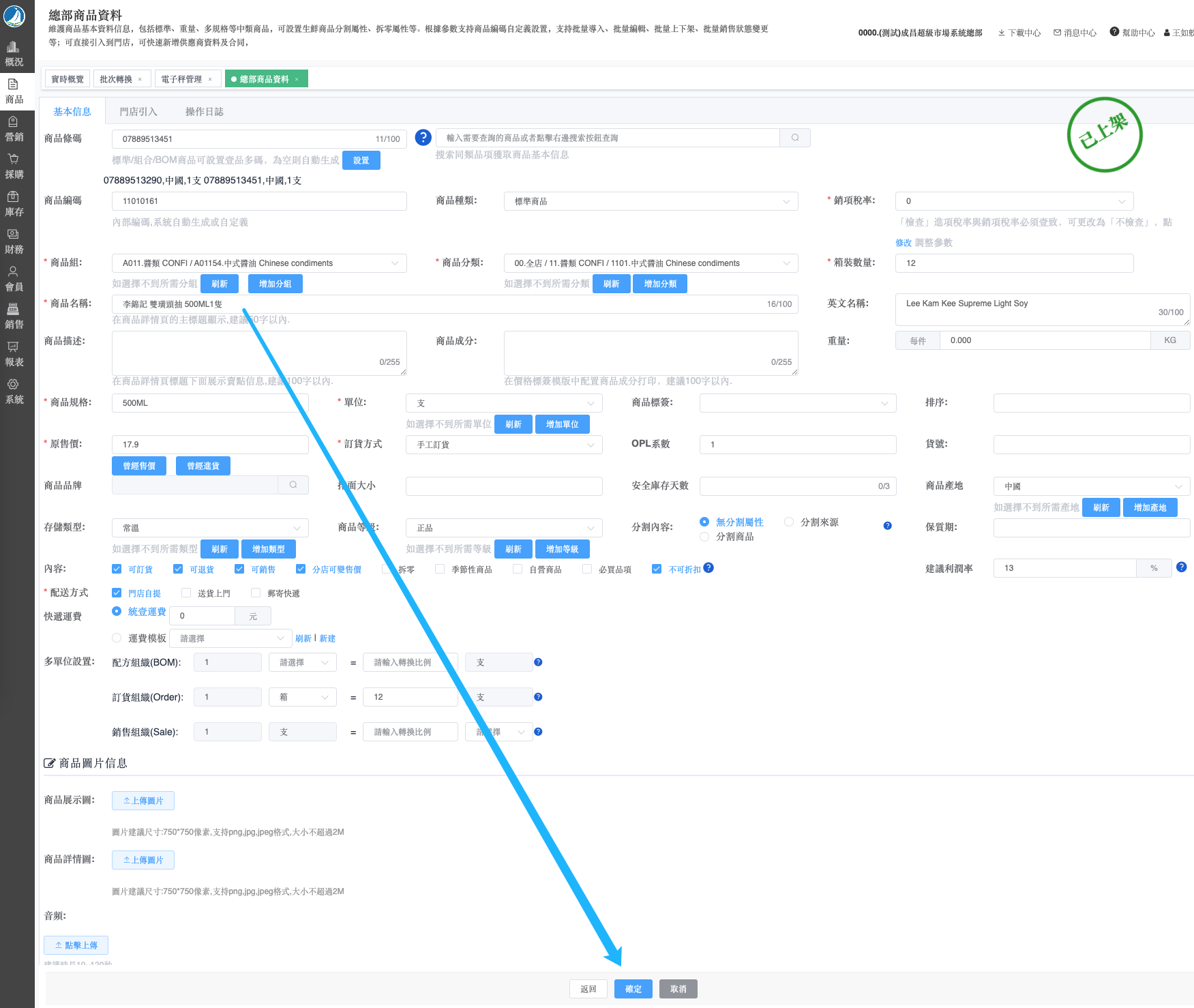Viewport: 1194px width, 1008px height.
Task: Click the 返回 back button
Action: pos(588,989)
